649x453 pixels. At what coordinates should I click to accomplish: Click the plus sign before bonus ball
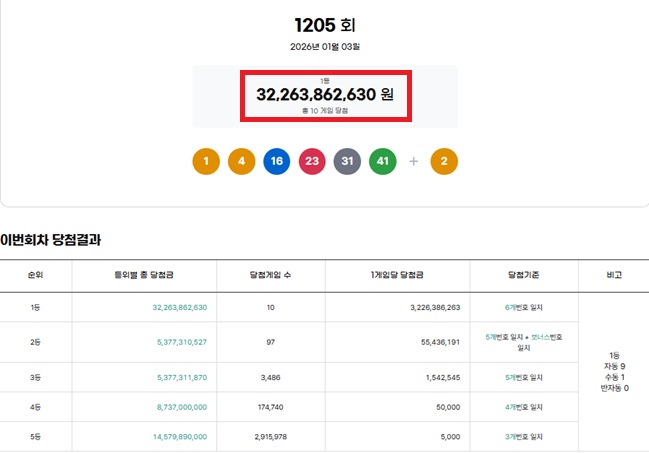tap(413, 160)
